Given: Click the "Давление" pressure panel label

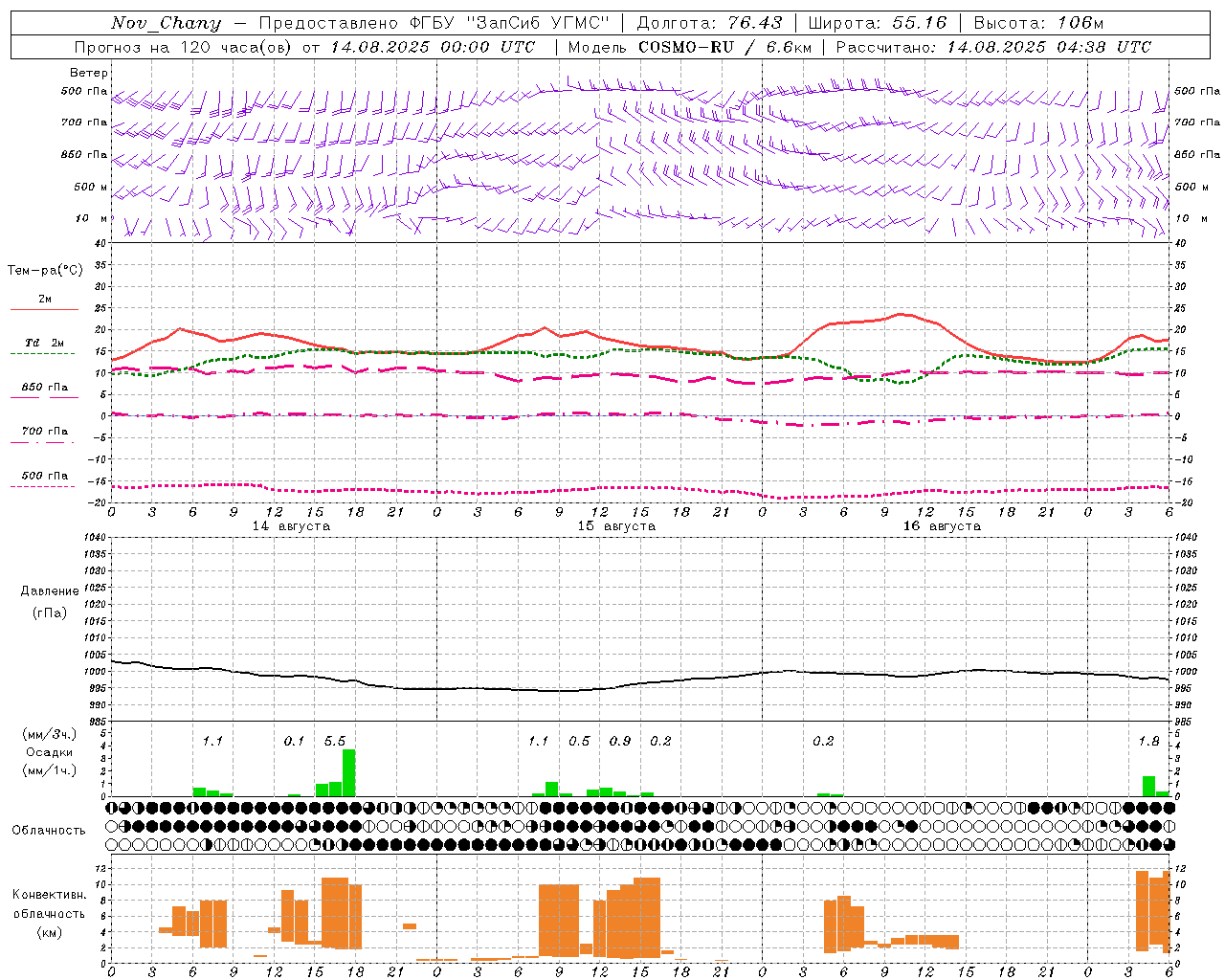Looking at the screenshot, I should (x=50, y=591).
